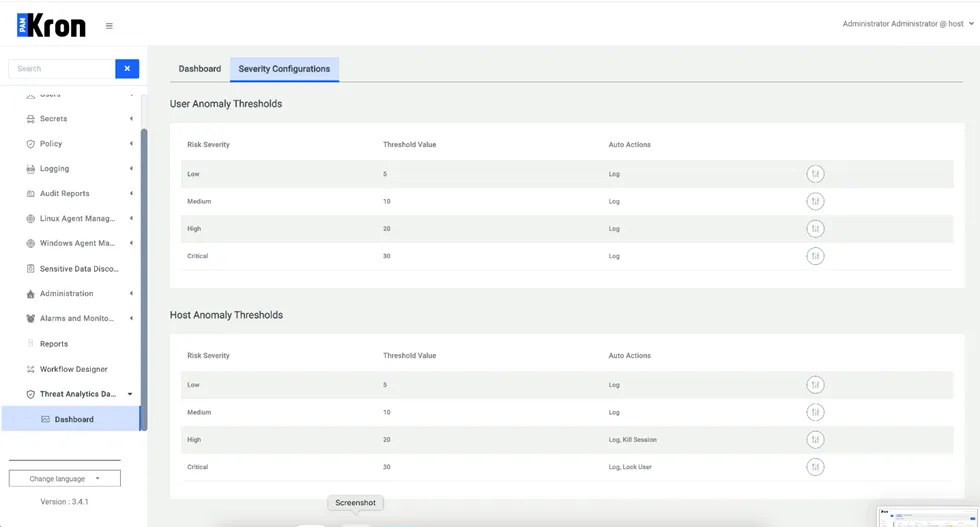Click the Threat Analytics shield icon

click(x=30, y=394)
